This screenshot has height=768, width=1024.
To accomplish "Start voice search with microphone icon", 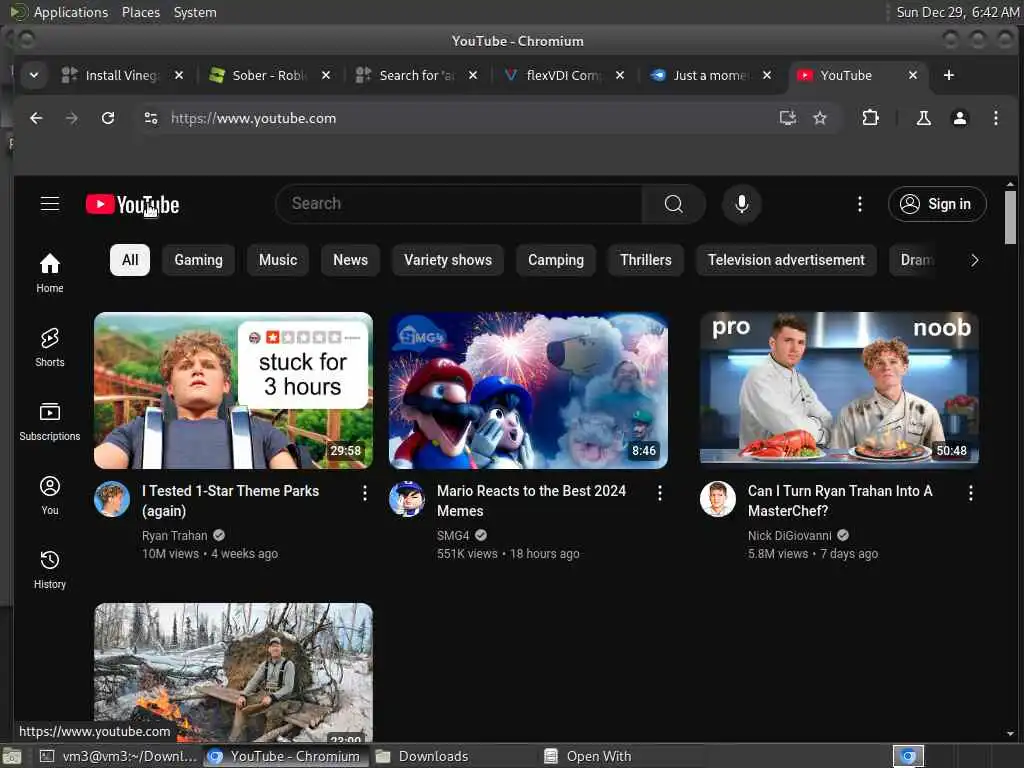I will (741, 204).
